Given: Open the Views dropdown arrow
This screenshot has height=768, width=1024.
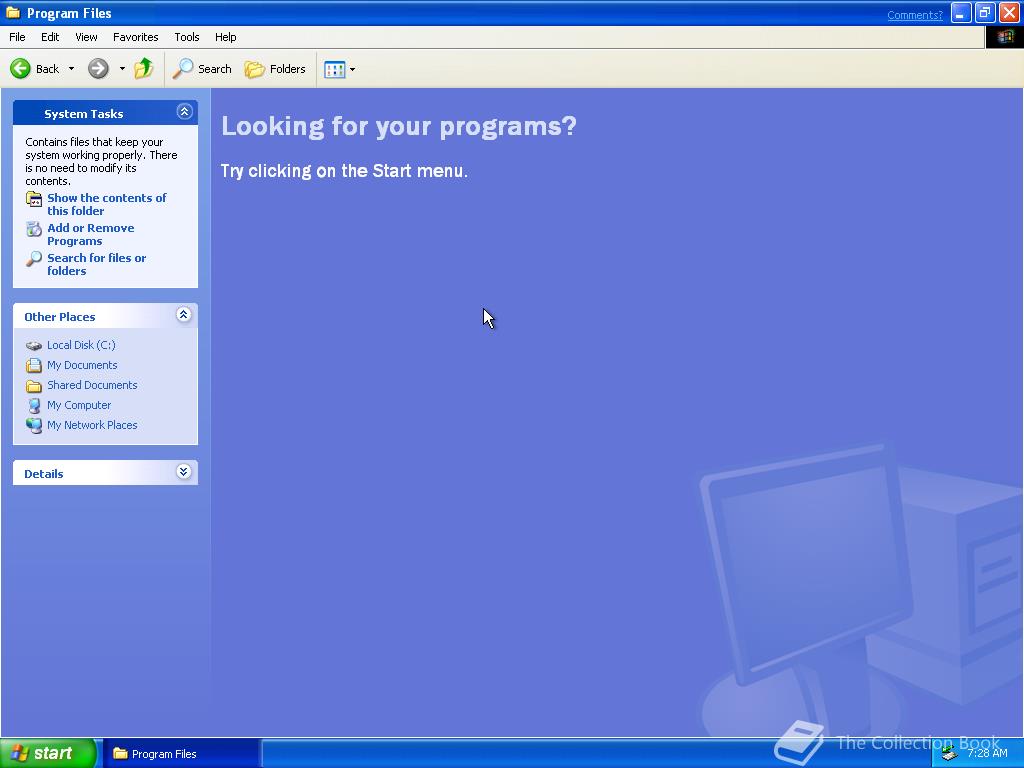Looking at the screenshot, I should 353,69.
